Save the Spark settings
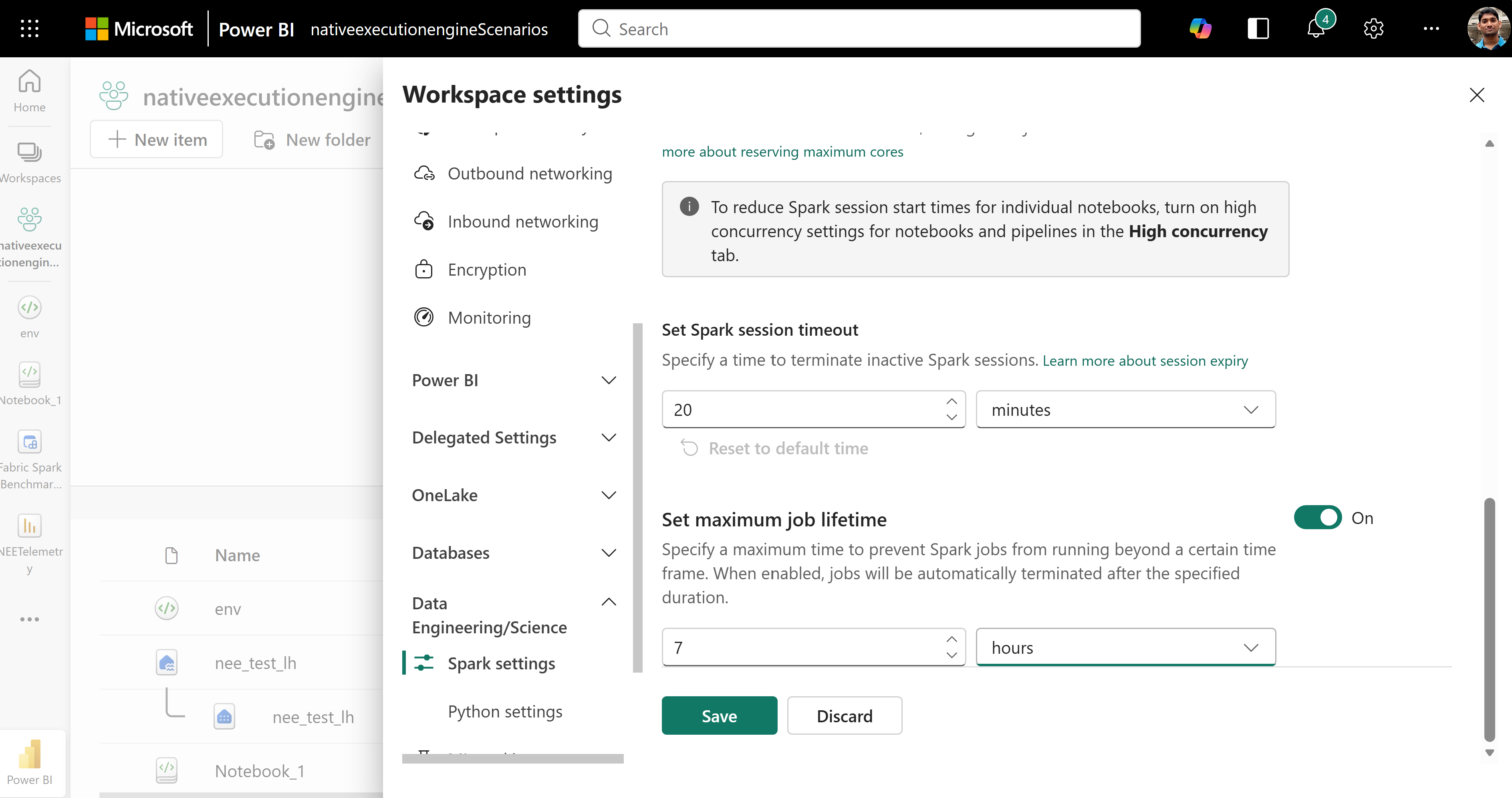 (x=719, y=715)
